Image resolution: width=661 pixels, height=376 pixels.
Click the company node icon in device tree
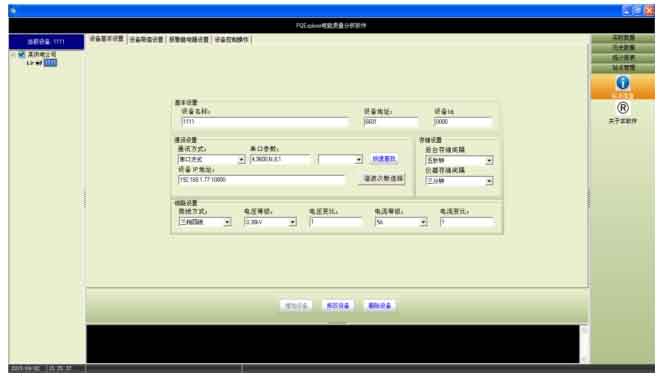point(21,55)
